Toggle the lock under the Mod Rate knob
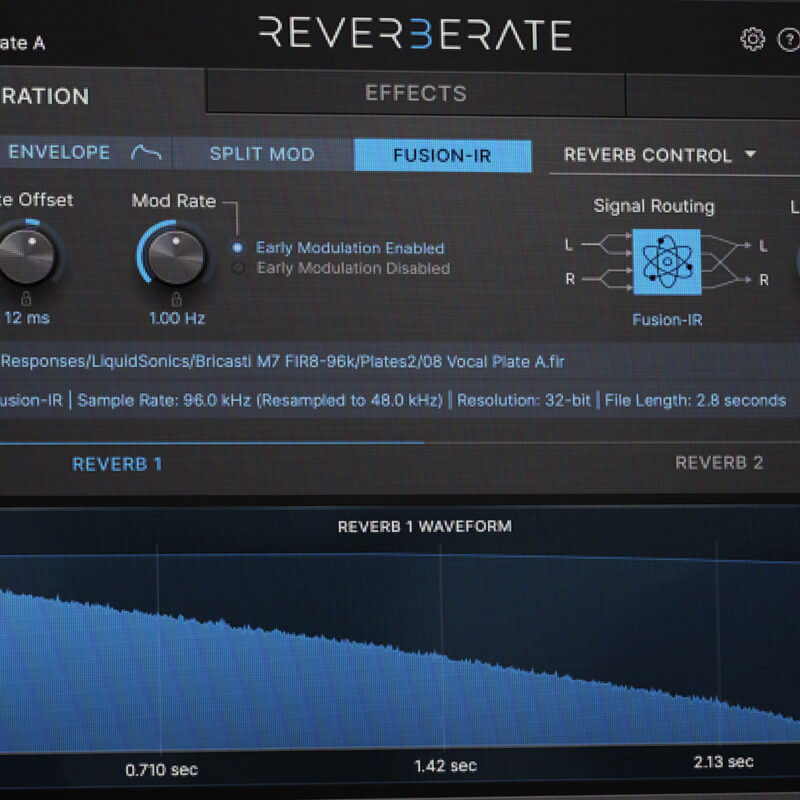This screenshot has width=800, height=800. point(176,298)
